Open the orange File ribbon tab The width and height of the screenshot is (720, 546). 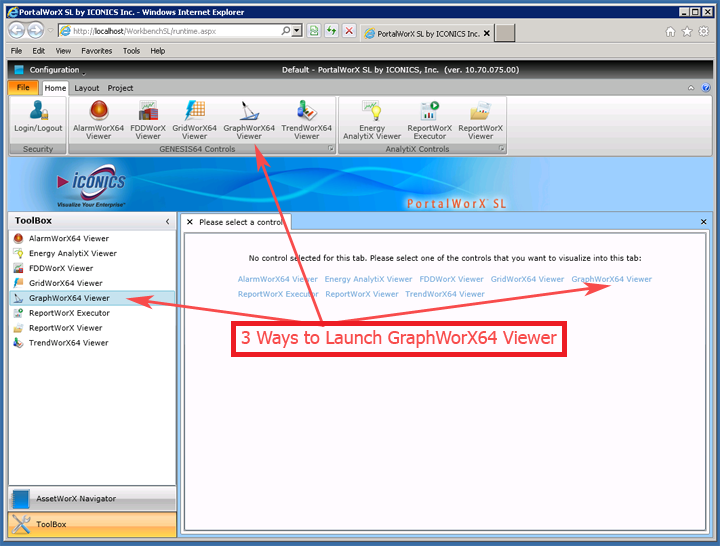click(x=23, y=88)
